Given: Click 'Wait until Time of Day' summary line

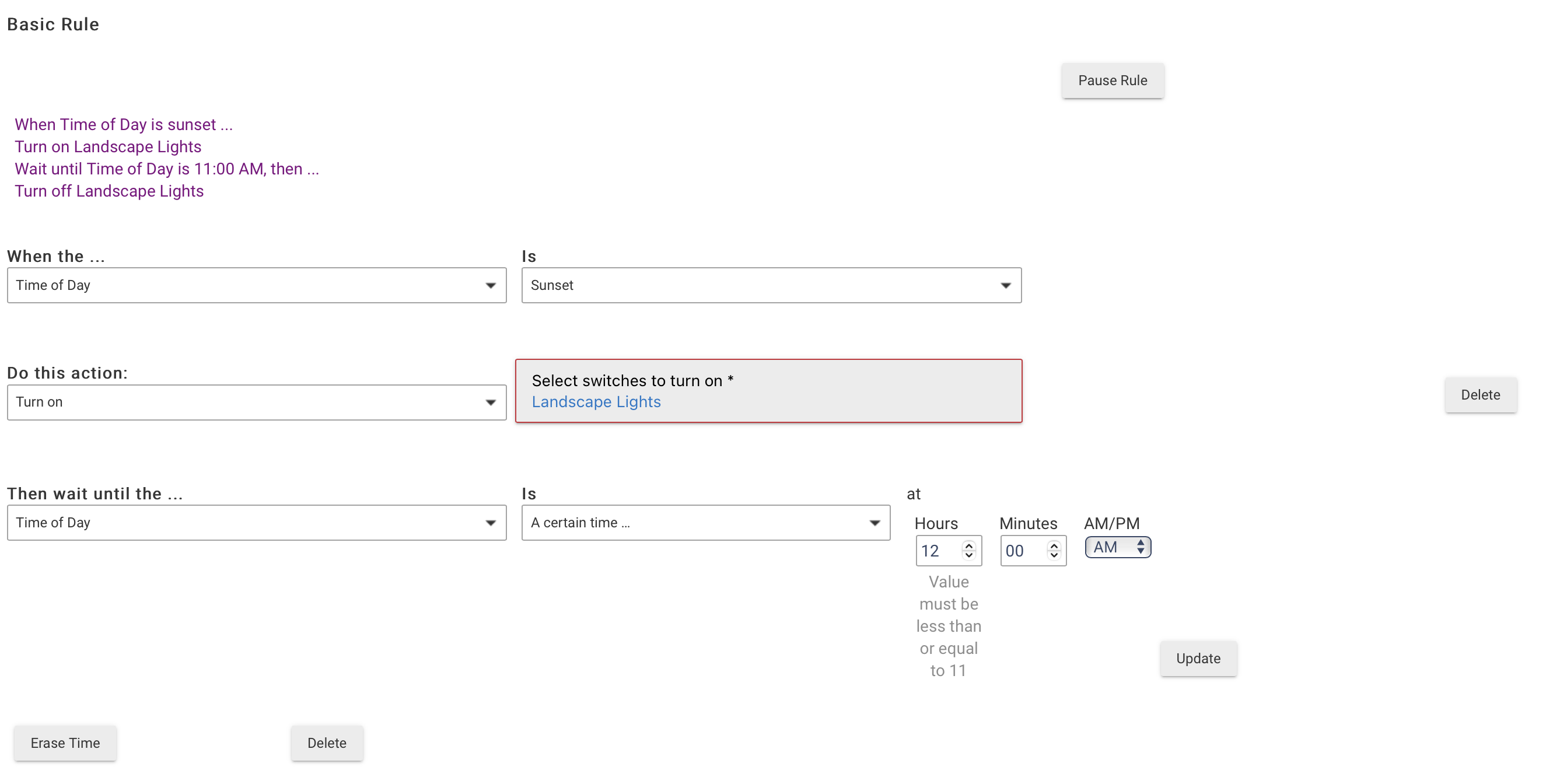Looking at the screenshot, I should point(167,169).
